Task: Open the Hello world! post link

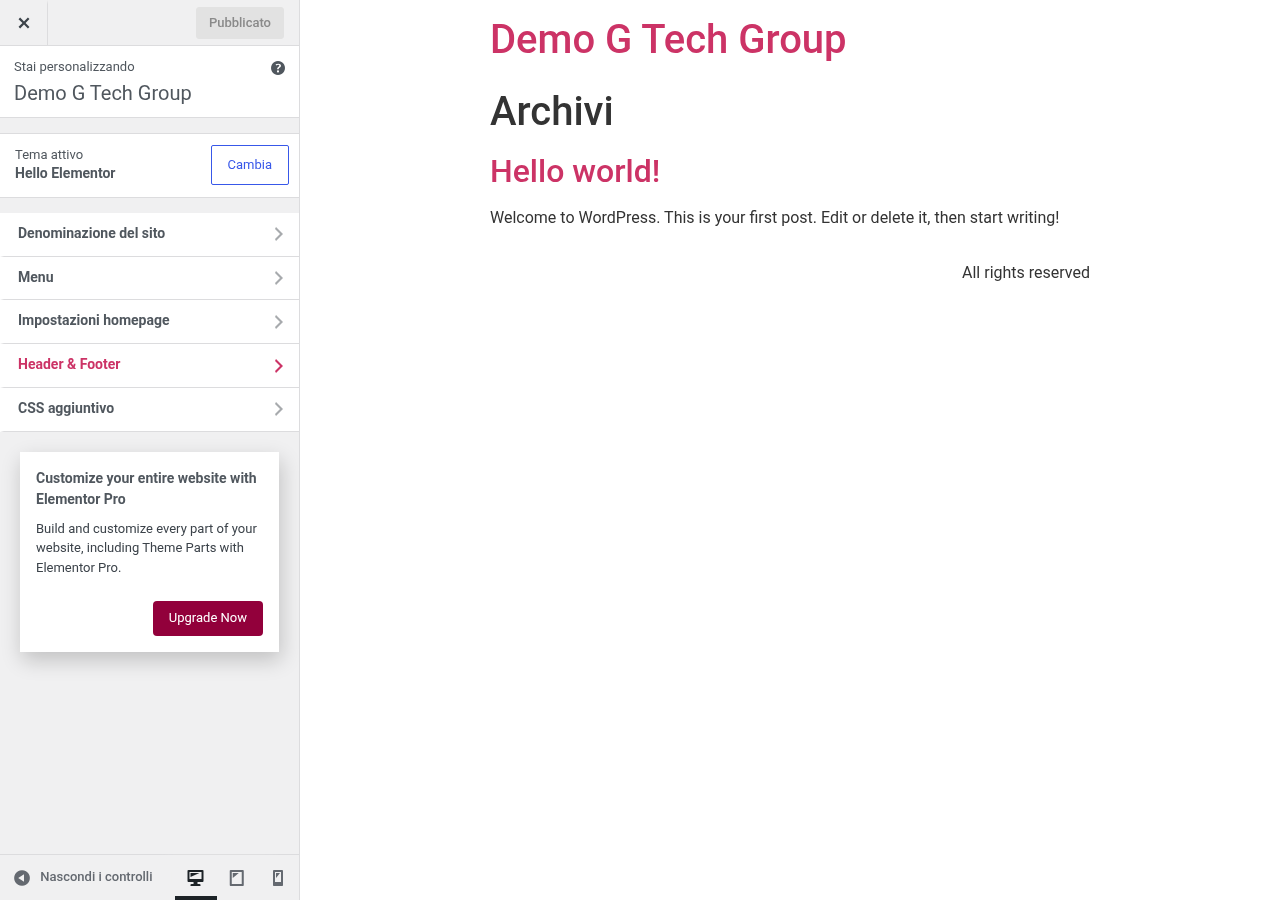Action: 575,171
